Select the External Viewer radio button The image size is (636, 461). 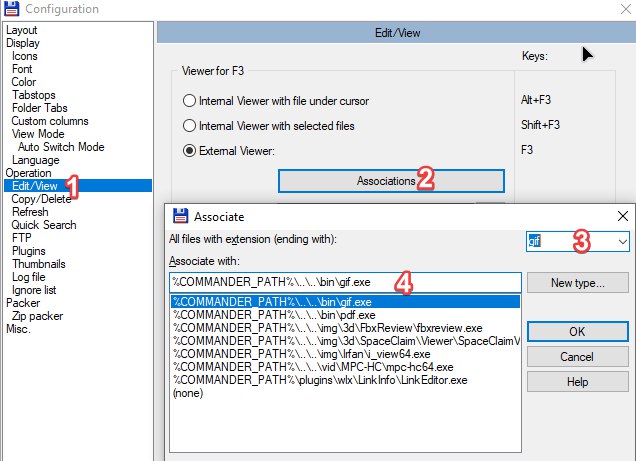(x=229, y=151)
